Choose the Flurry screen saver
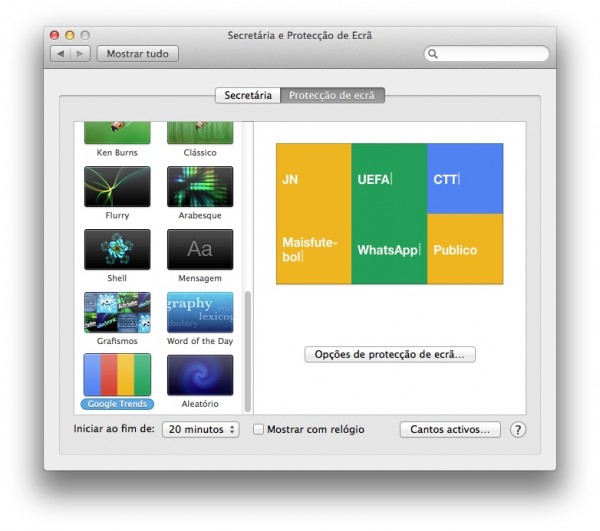The image size is (600, 531). (117, 186)
